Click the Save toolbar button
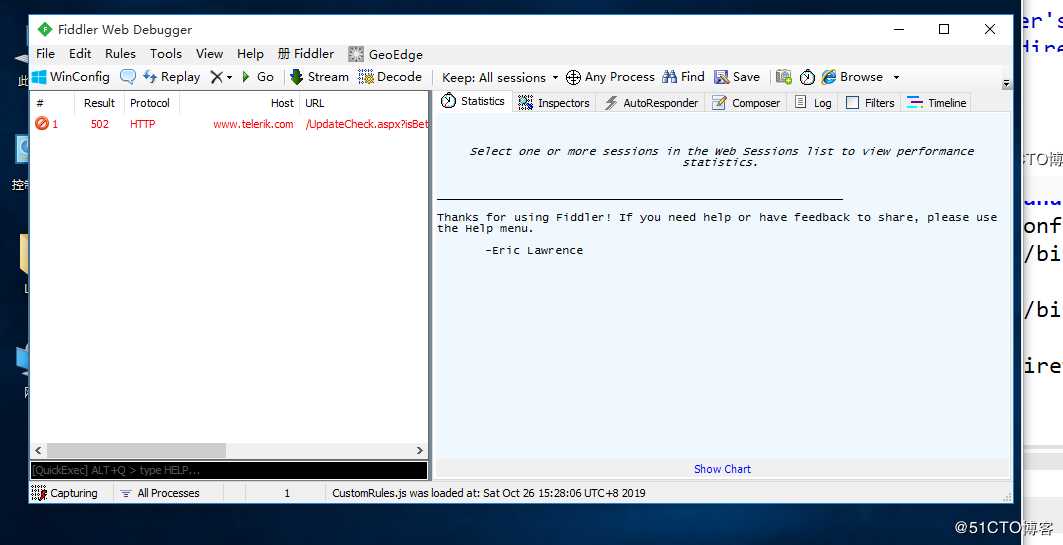The height and width of the screenshot is (545, 1063). (x=737, y=77)
